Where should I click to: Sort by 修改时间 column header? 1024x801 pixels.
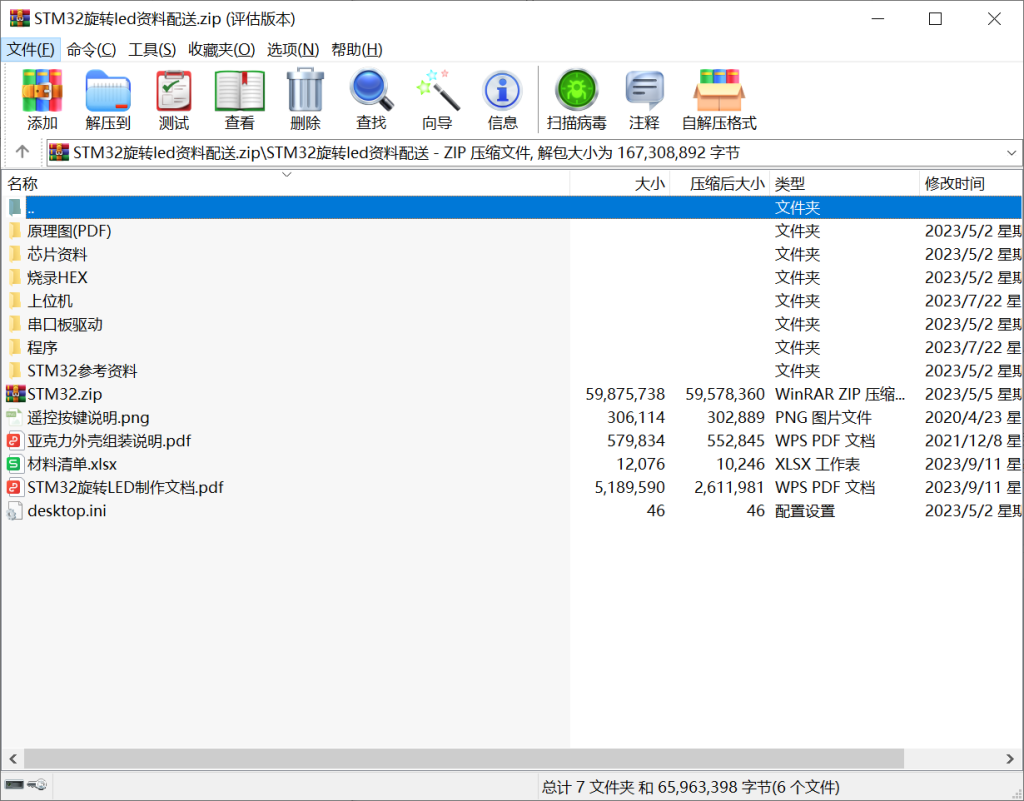point(954,184)
